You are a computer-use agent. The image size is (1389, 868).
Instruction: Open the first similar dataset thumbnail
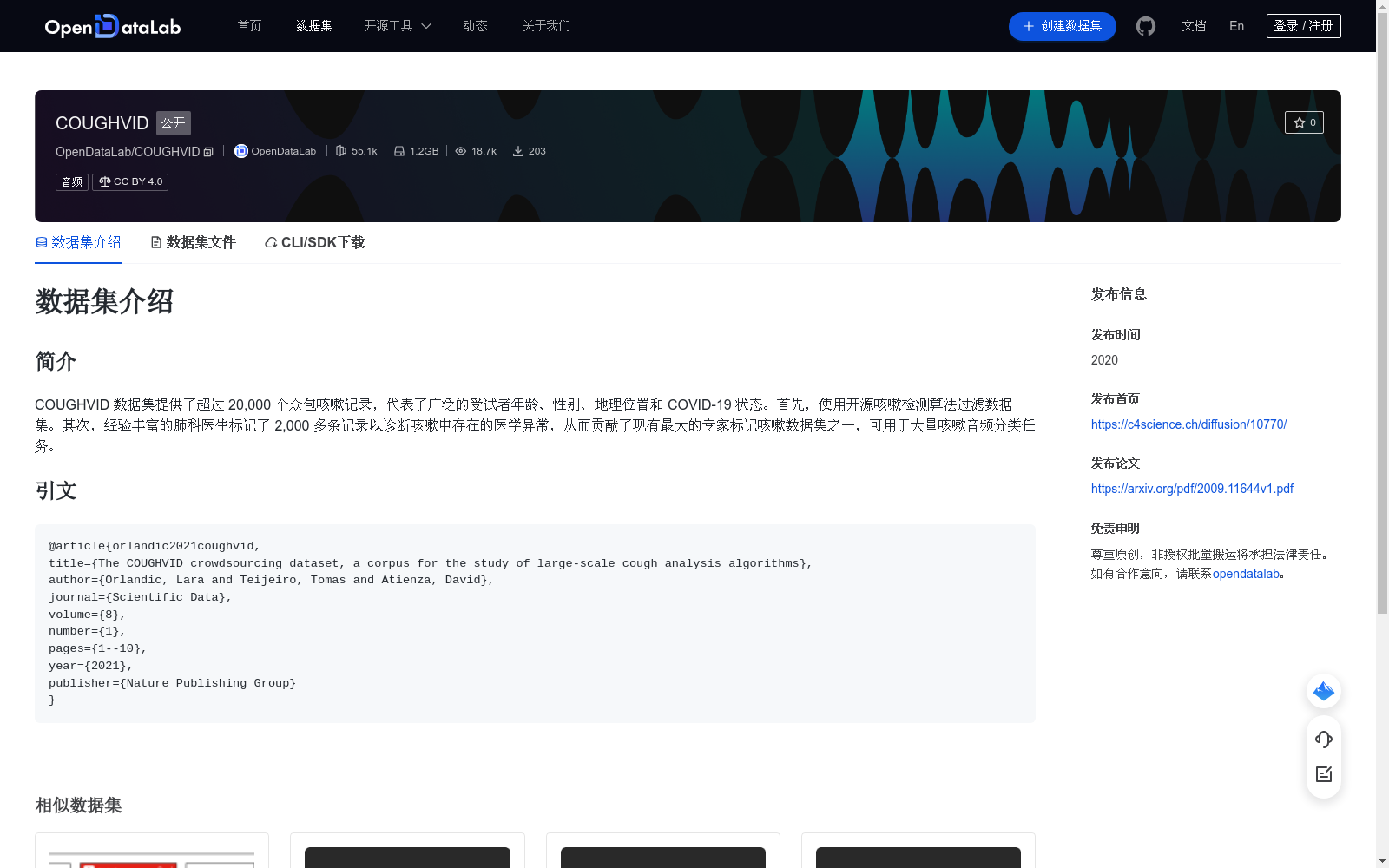(152, 858)
